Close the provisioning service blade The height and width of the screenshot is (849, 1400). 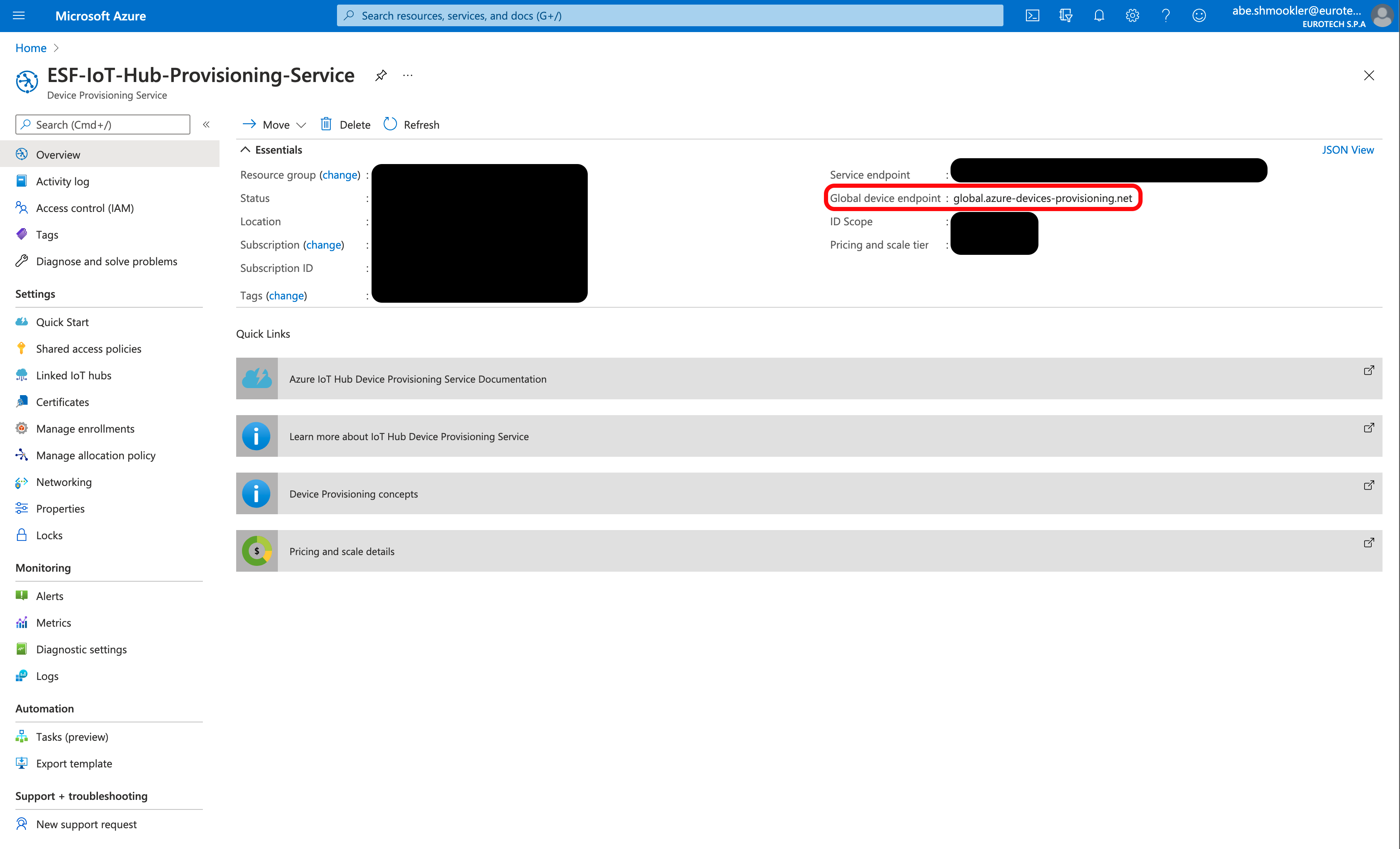click(1369, 75)
